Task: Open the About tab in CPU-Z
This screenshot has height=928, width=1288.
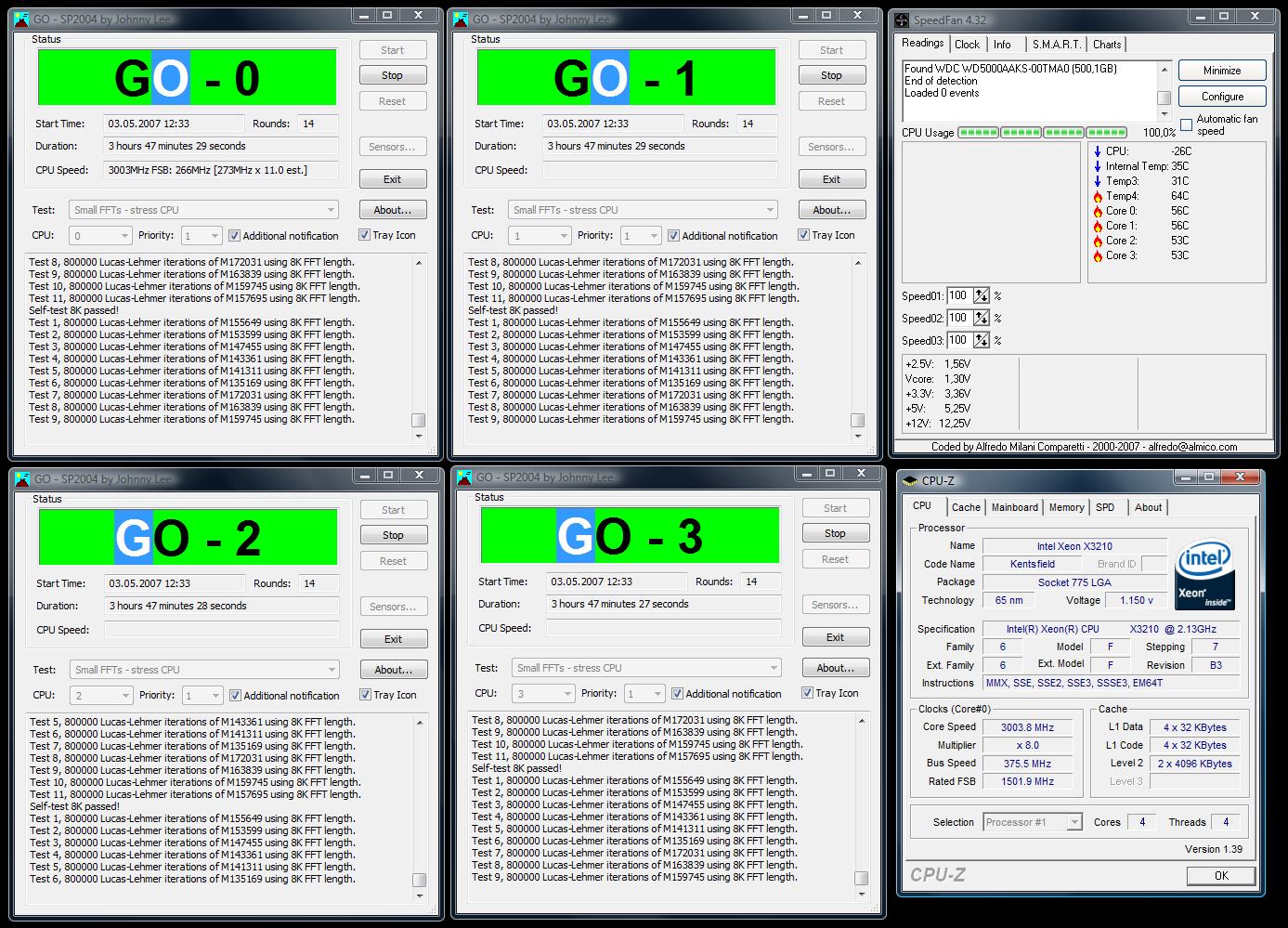Action: [1149, 507]
